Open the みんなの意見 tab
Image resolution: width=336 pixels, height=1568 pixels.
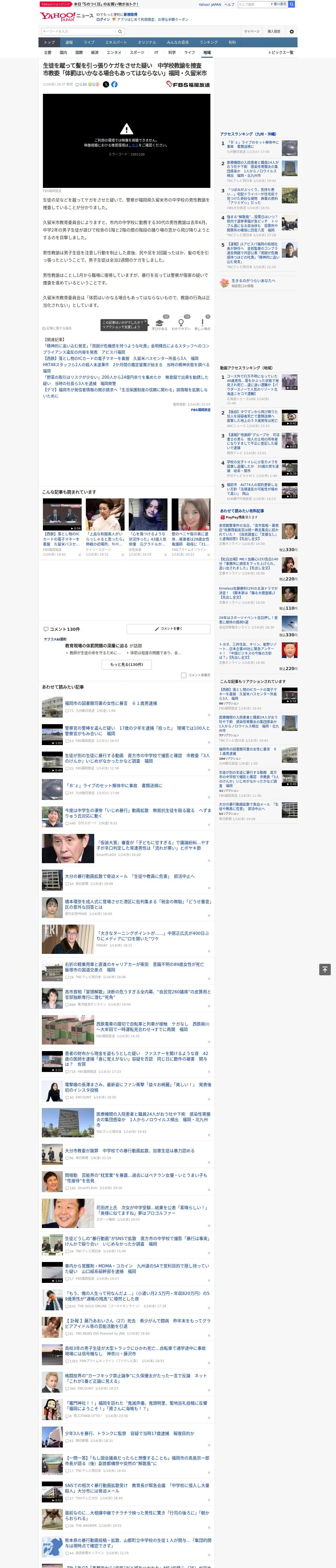click(178, 42)
